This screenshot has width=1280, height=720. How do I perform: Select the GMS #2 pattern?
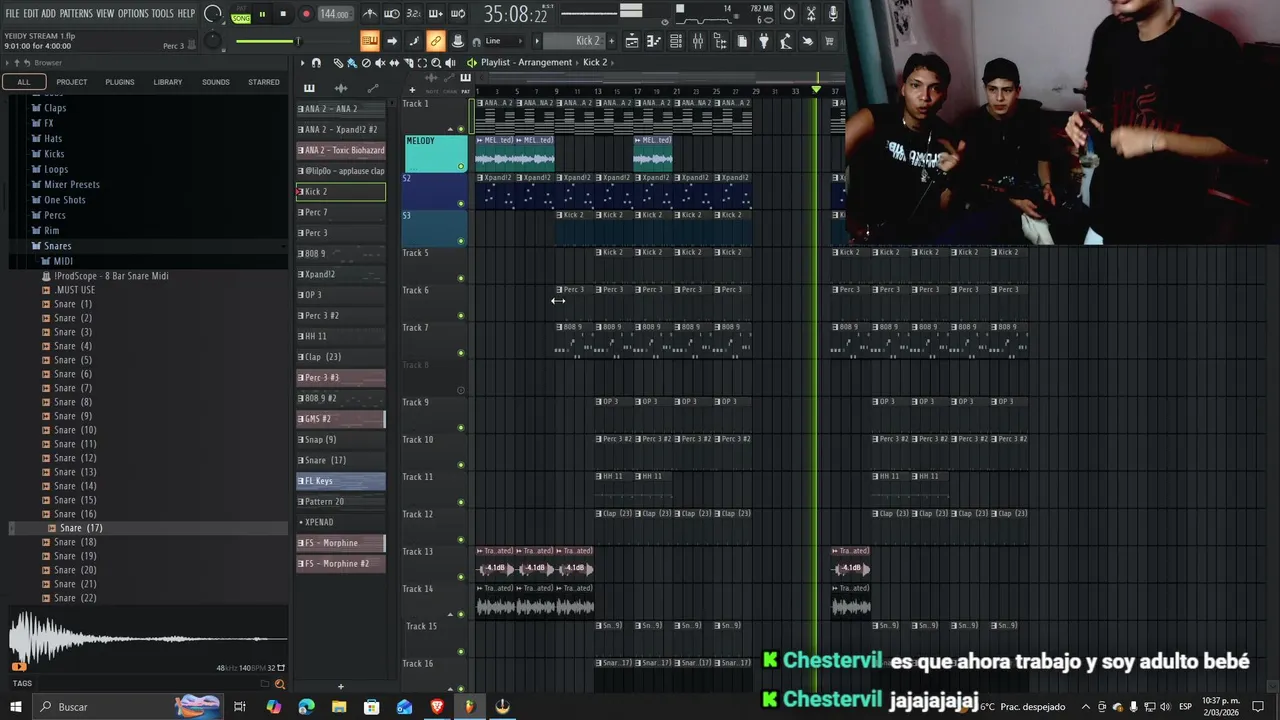point(341,419)
